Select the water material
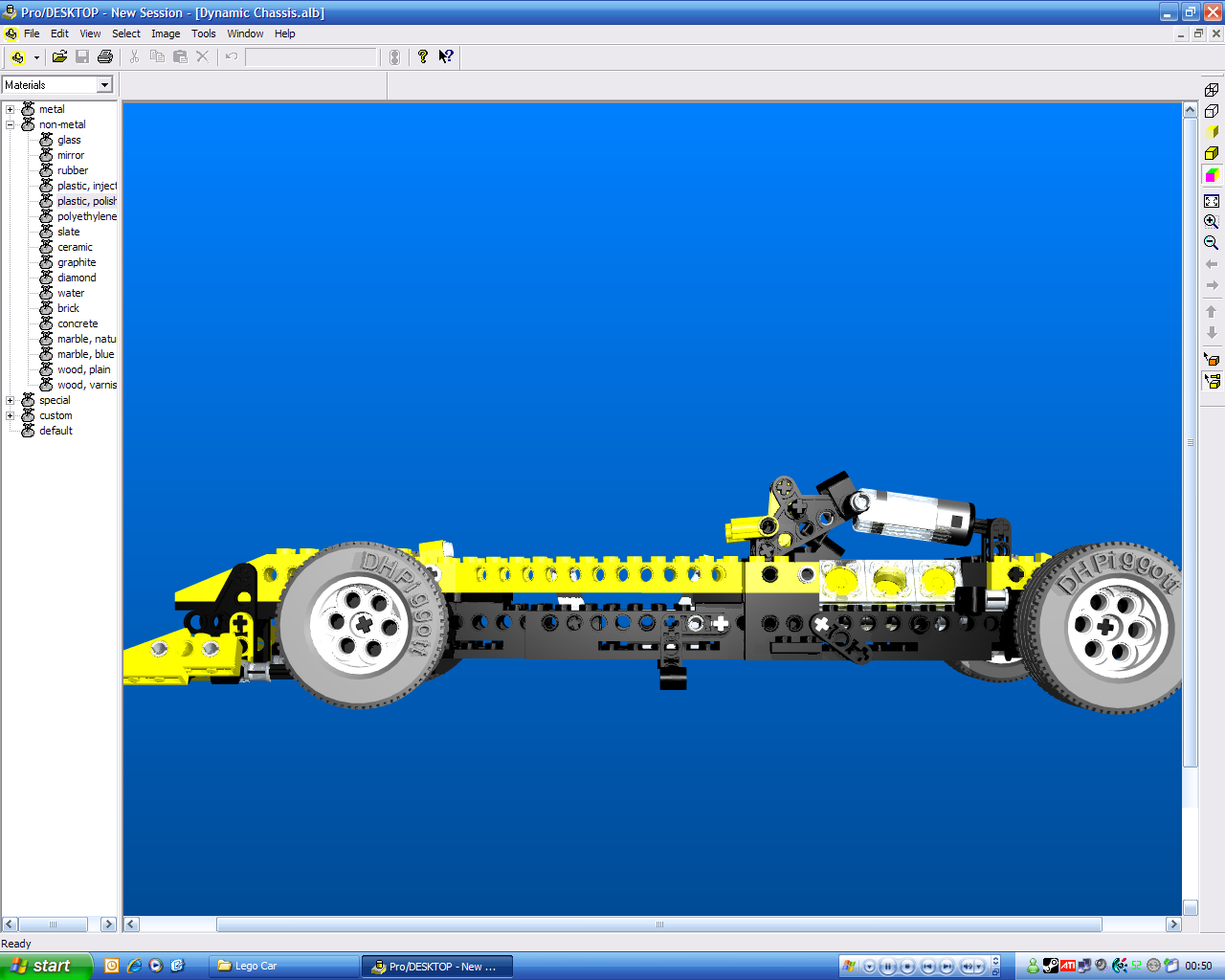Viewport: 1225px width, 980px height. [71, 293]
